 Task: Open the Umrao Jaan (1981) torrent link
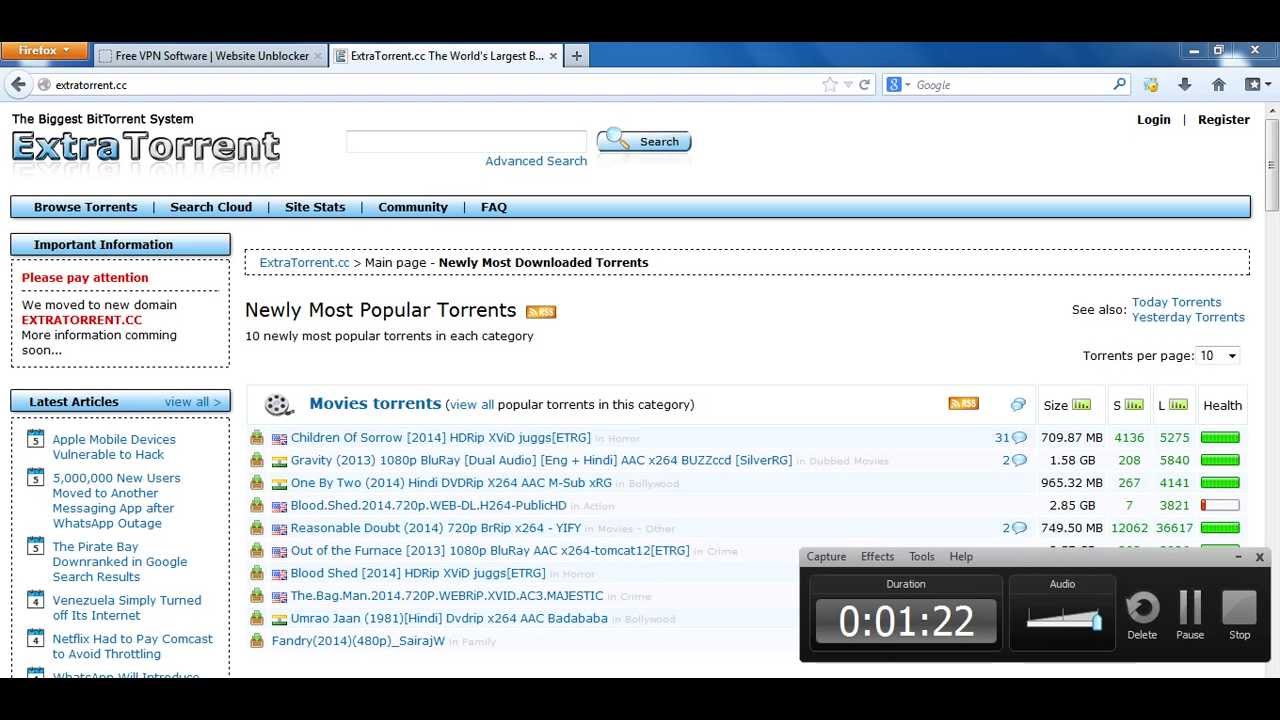(x=449, y=618)
